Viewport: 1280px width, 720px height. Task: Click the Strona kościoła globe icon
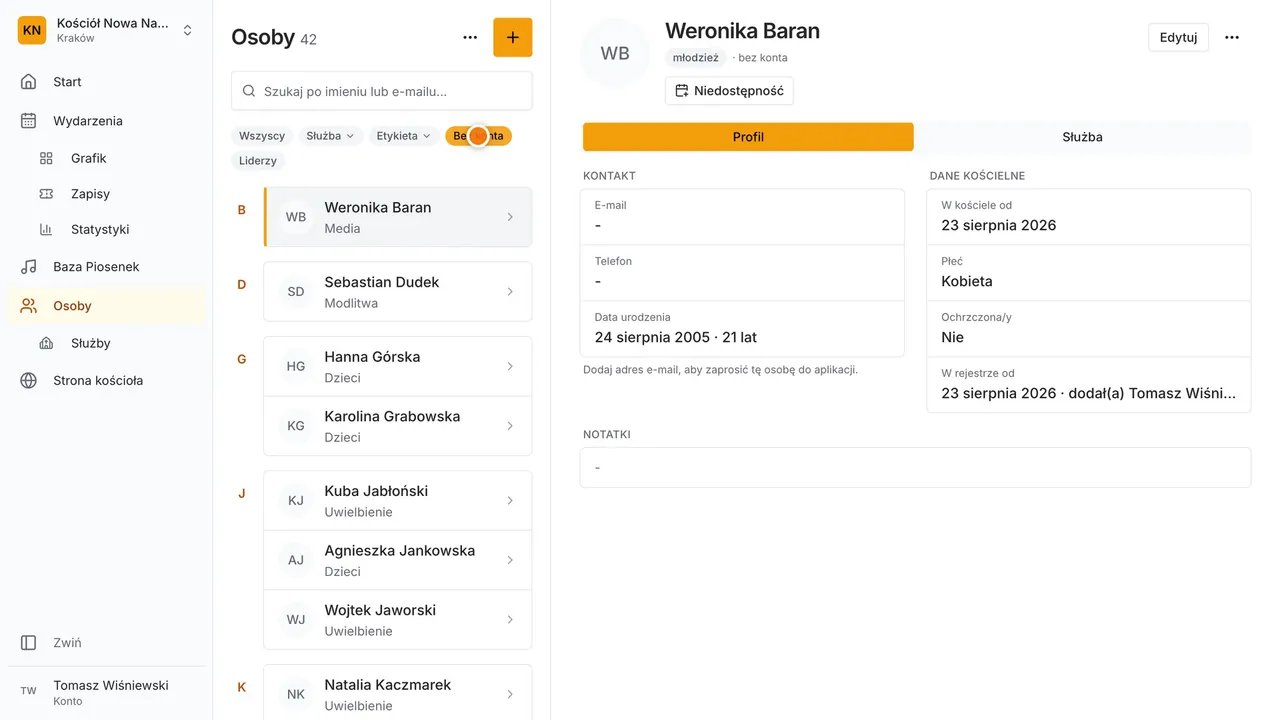click(29, 381)
